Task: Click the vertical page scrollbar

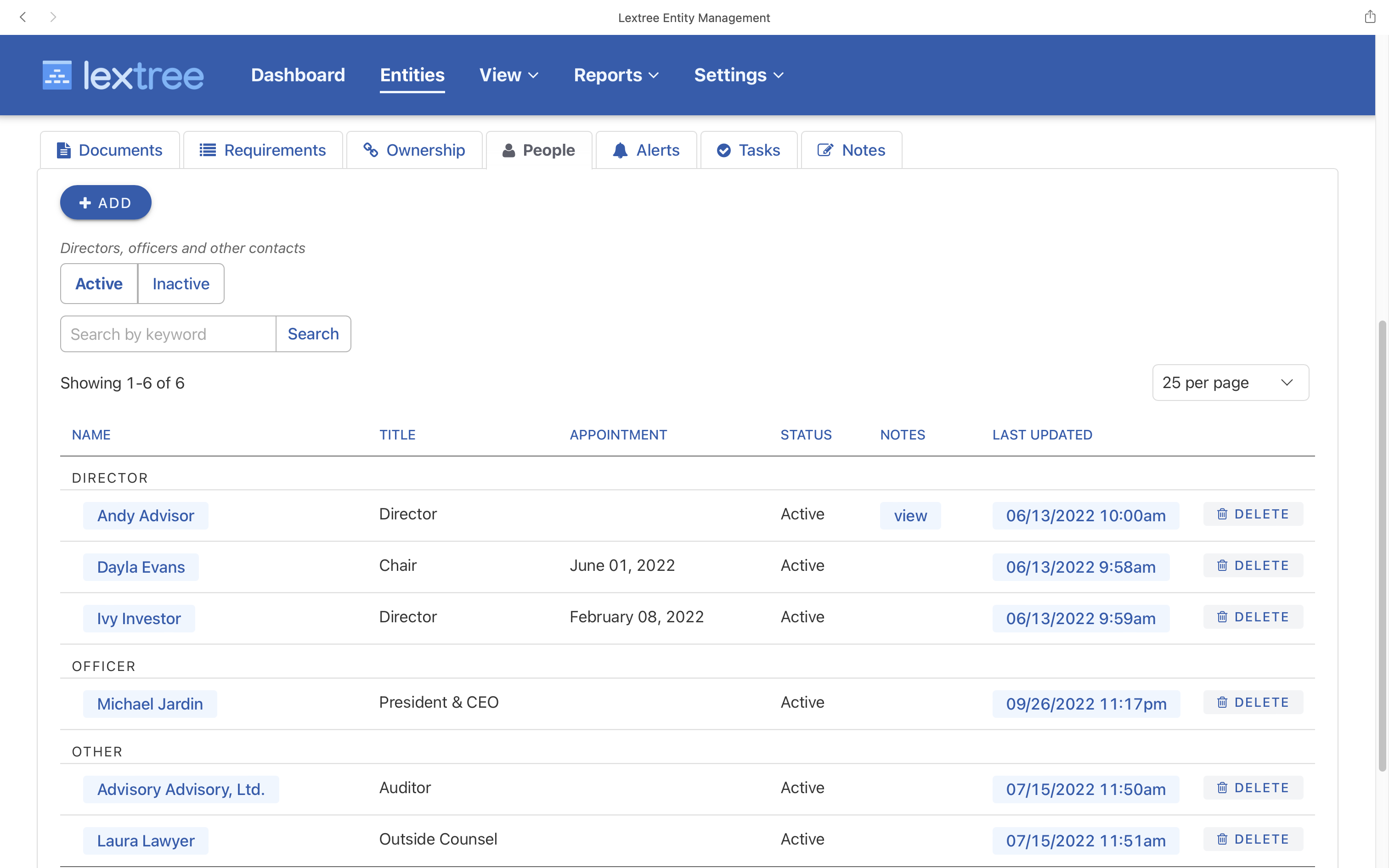Action: click(1382, 546)
